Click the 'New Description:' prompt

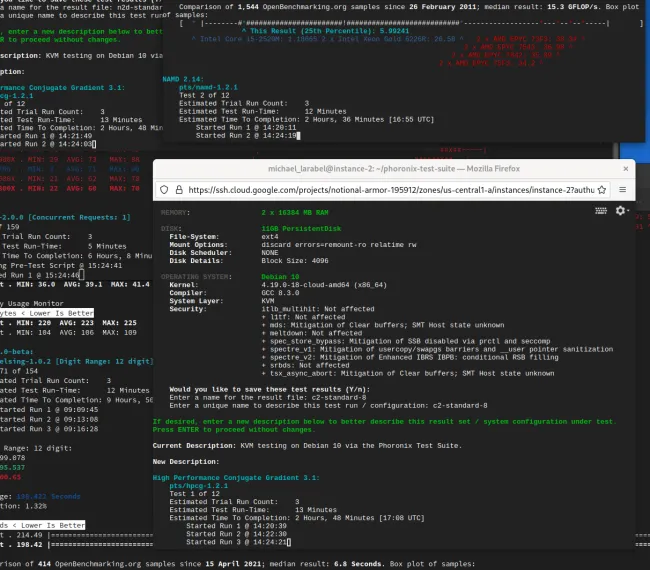[x=184, y=462]
